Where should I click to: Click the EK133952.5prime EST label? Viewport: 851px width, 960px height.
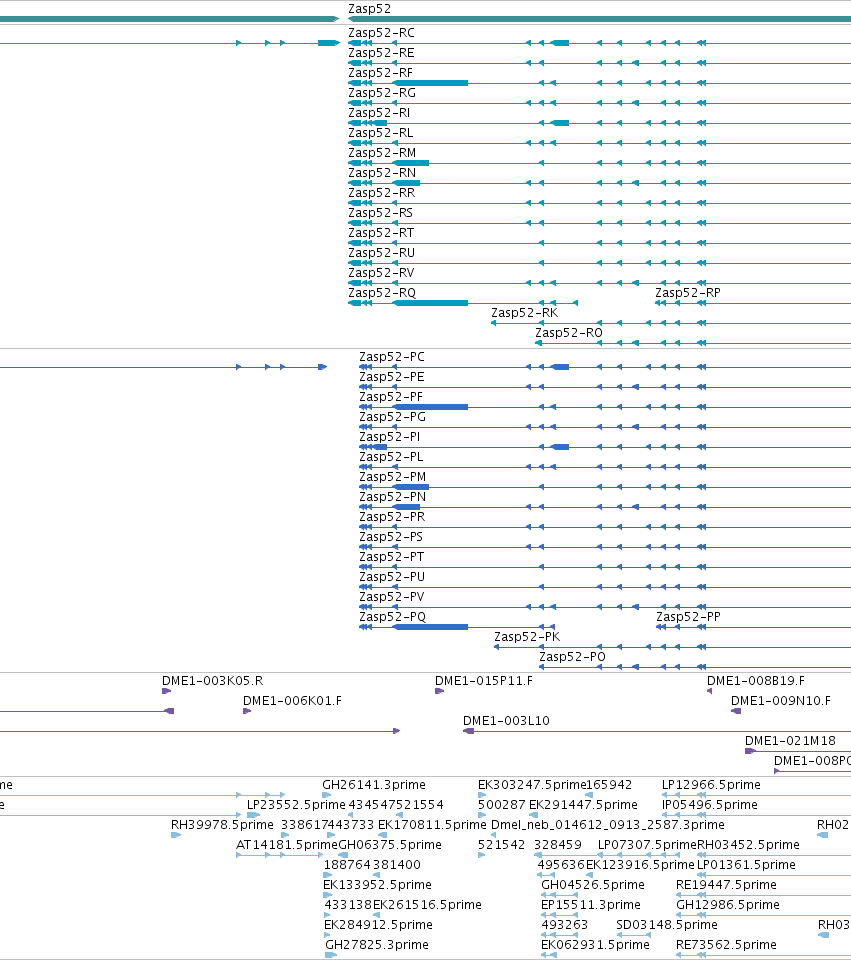tap(377, 885)
